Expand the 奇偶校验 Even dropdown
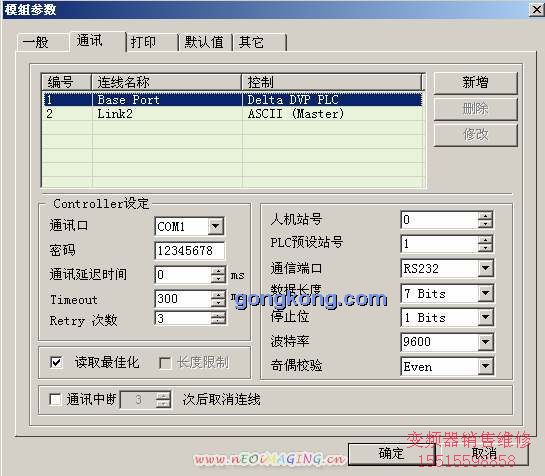The width and height of the screenshot is (545, 476). pyautogui.click(x=486, y=366)
